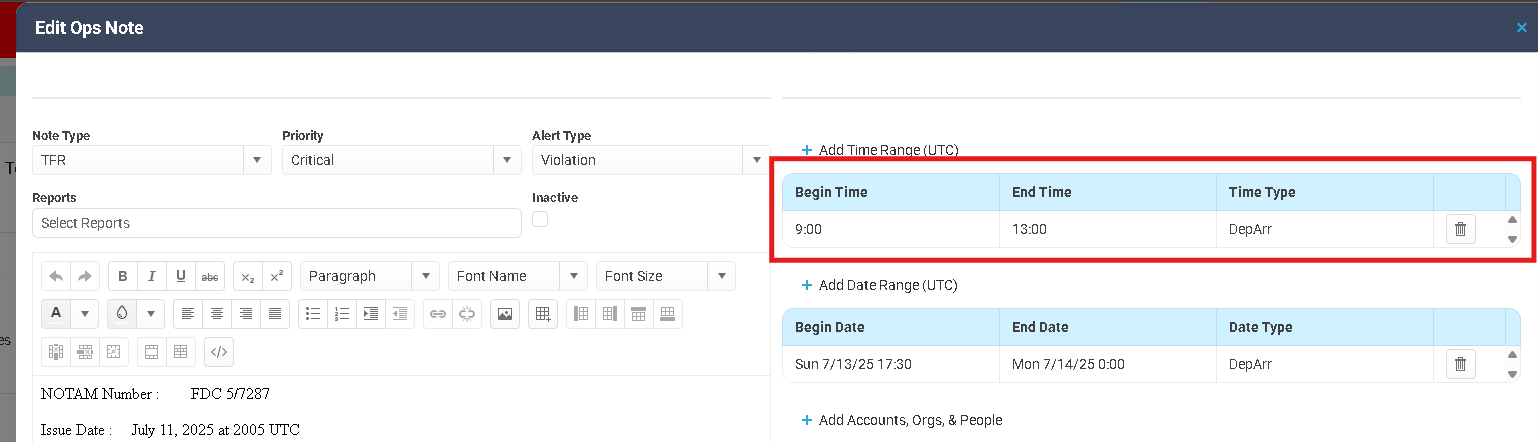
Task: Click Add Accounts, Orgs, & People
Action: 902,420
